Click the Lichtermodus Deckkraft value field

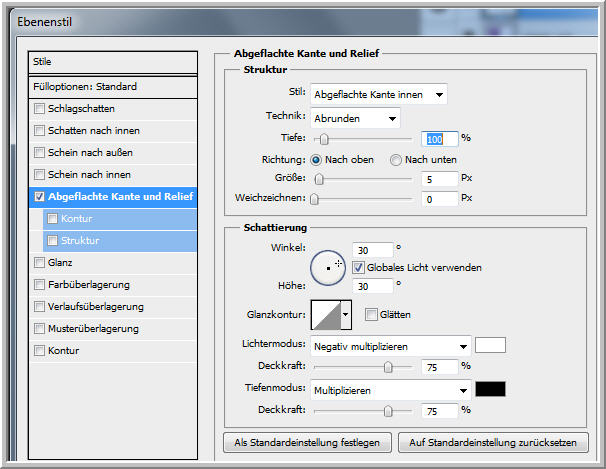(x=440, y=367)
